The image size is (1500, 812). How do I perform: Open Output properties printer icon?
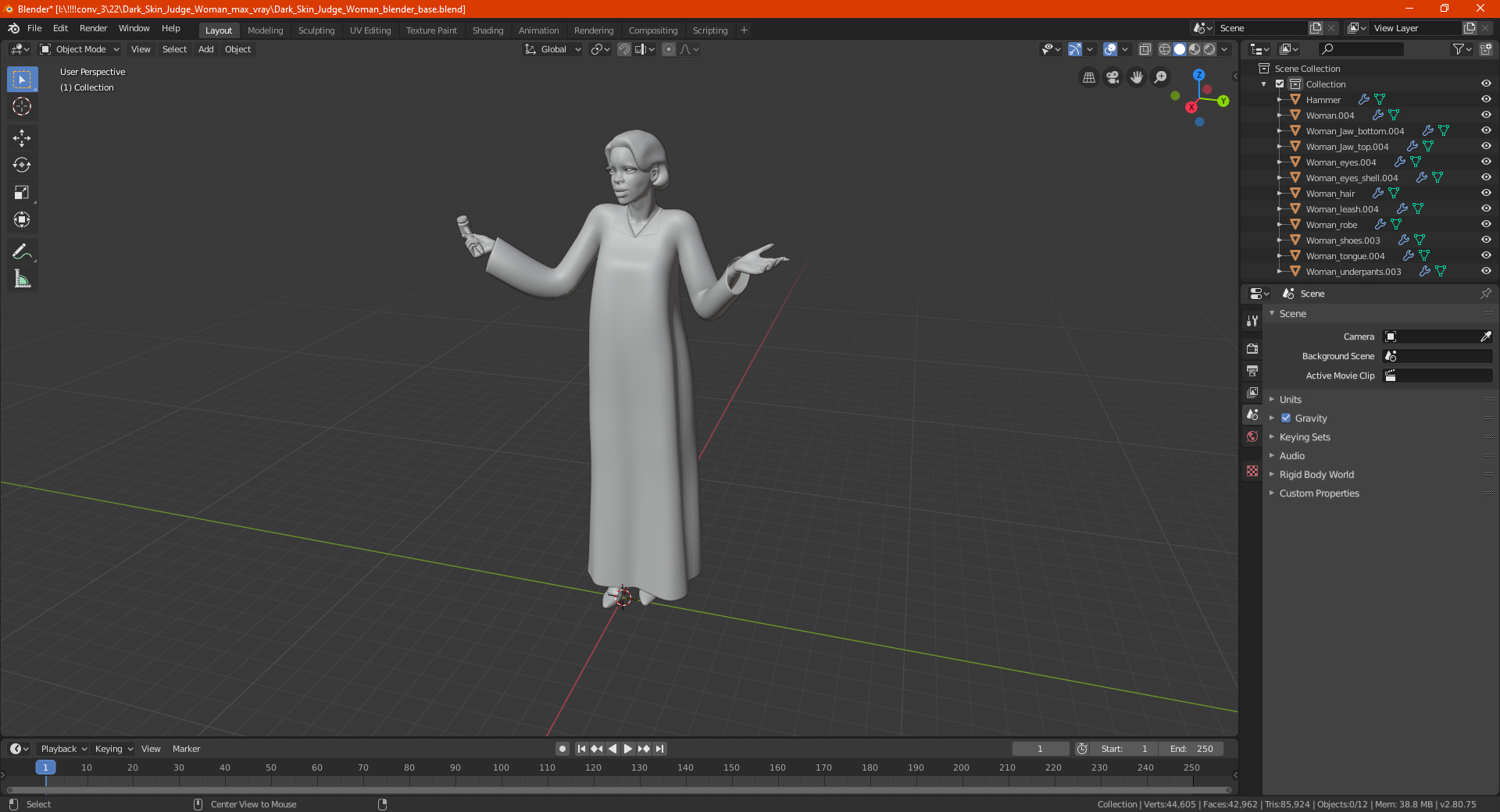(x=1252, y=370)
